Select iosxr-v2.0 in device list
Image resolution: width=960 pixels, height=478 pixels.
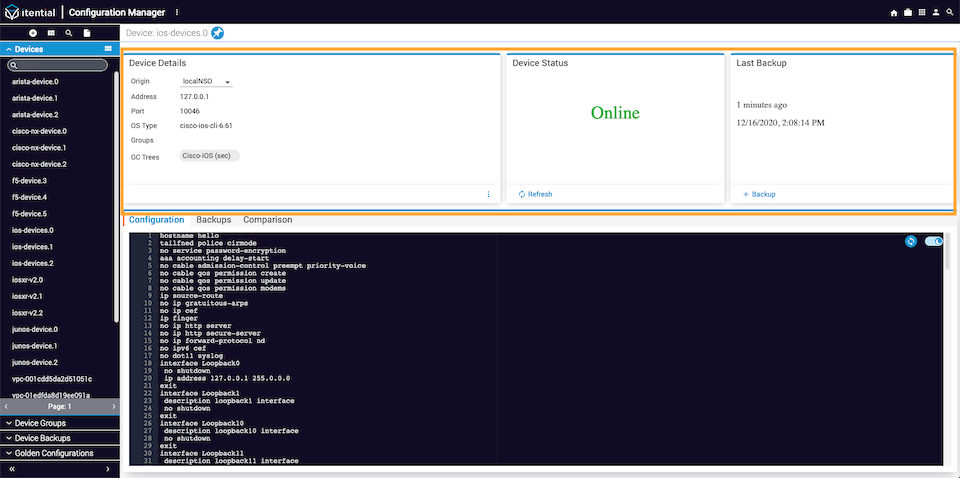click(28, 280)
